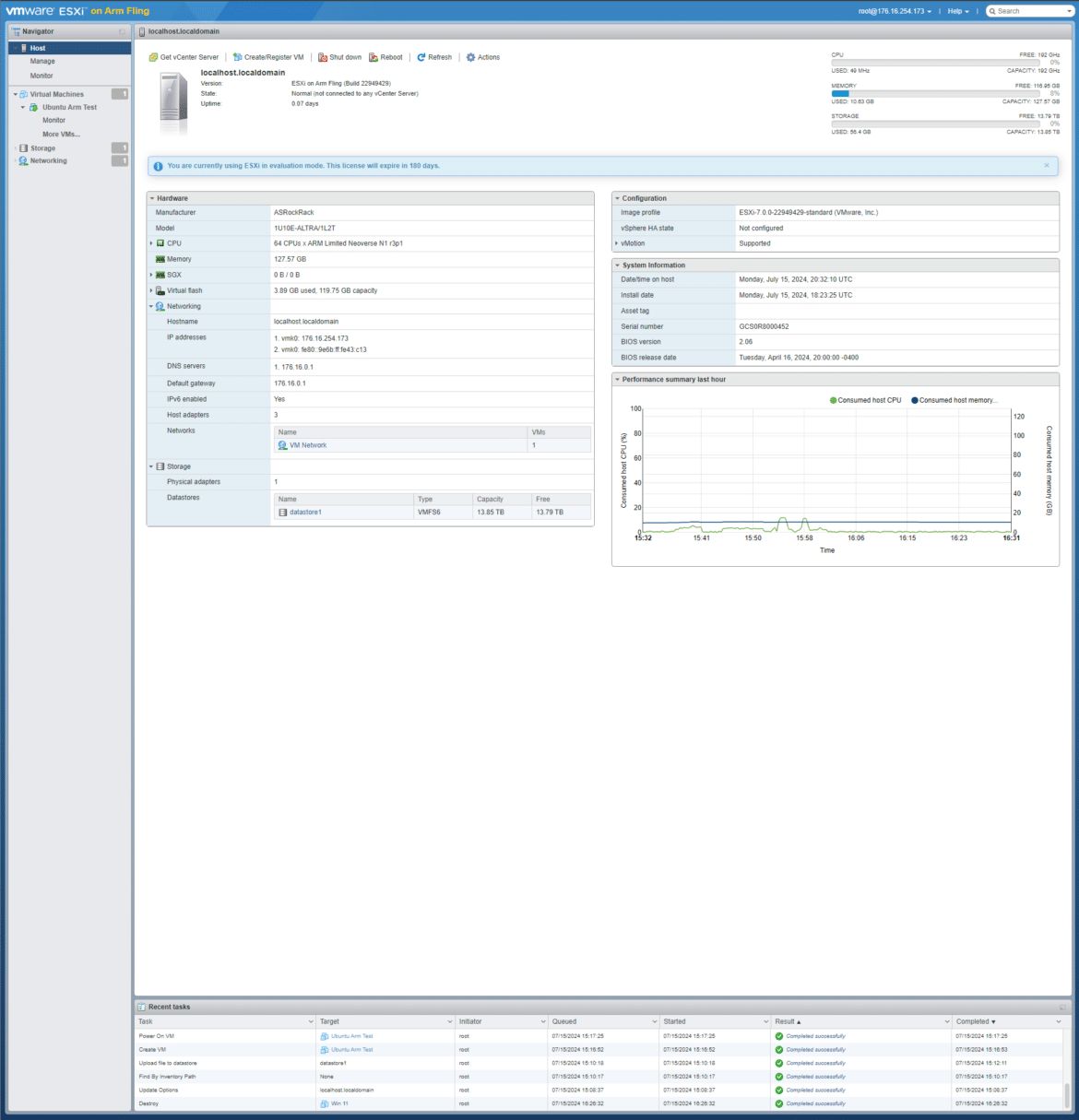Click the VM Network icon
The width and height of the screenshot is (1079, 1120).
point(282,445)
